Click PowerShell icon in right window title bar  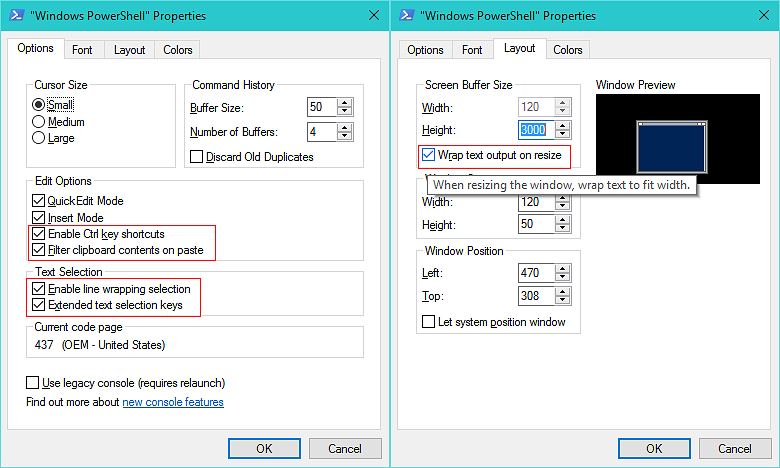pos(407,15)
